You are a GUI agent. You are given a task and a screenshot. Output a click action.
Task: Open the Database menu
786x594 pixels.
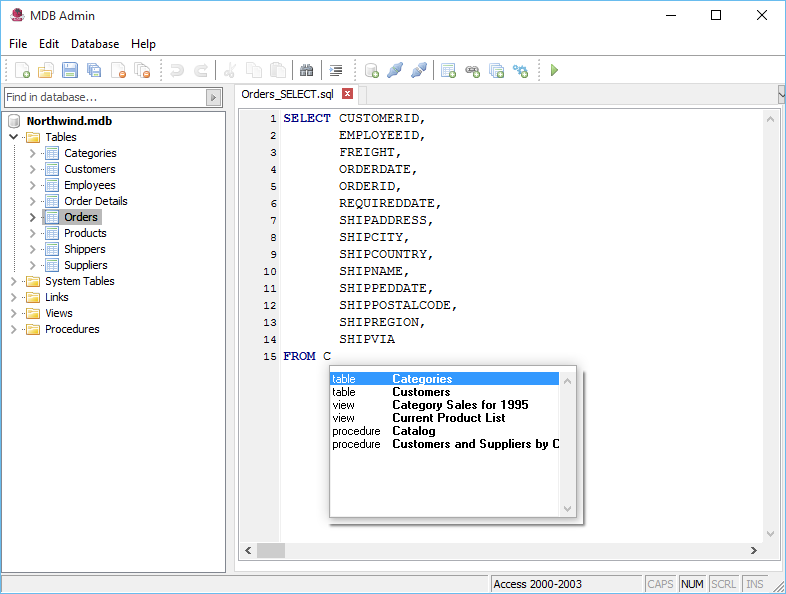click(95, 44)
